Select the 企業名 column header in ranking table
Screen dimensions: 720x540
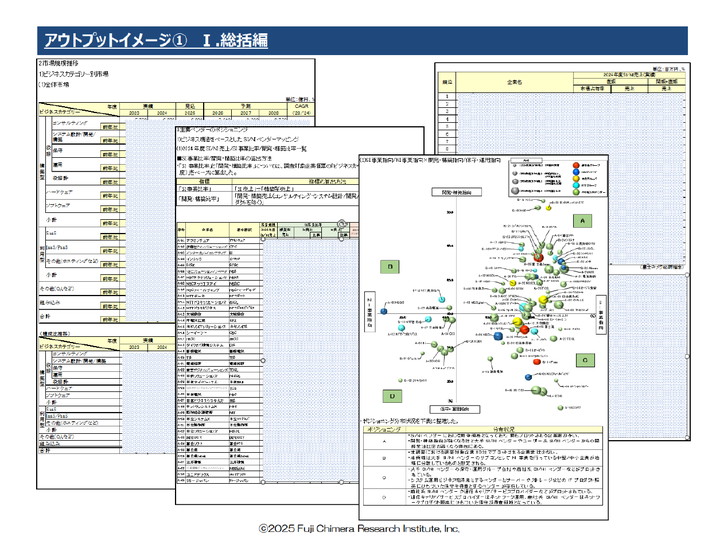pyautogui.click(x=514, y=82)
